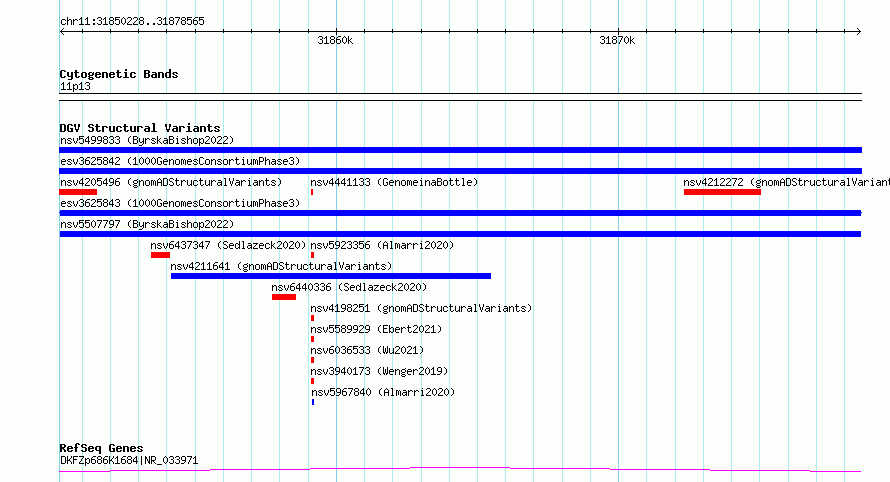890x482 pixels.
Task: Click the RefSeq Genes track title
Action: coord(101,449)
